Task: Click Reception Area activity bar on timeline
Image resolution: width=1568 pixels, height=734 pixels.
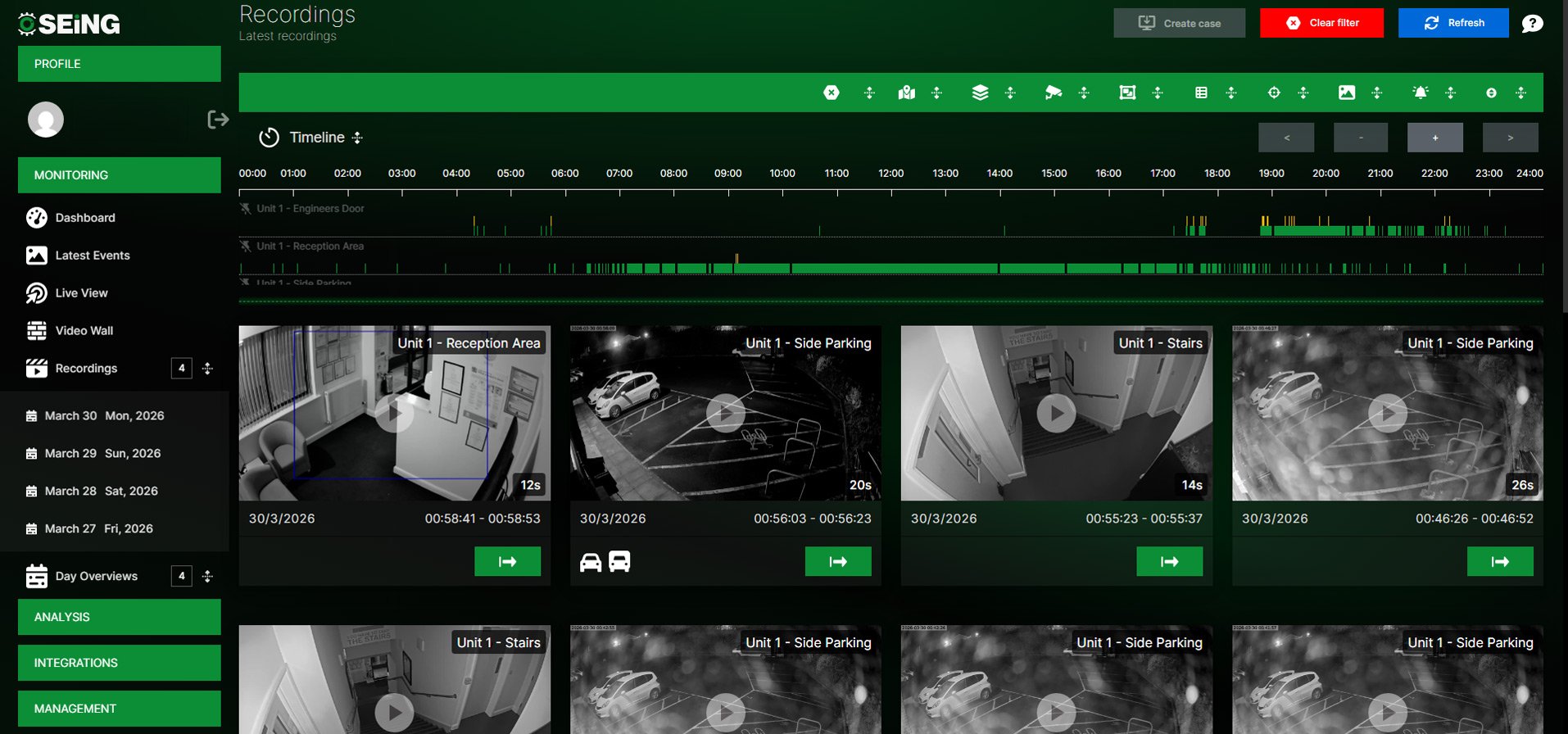Action: coord(893,269)
